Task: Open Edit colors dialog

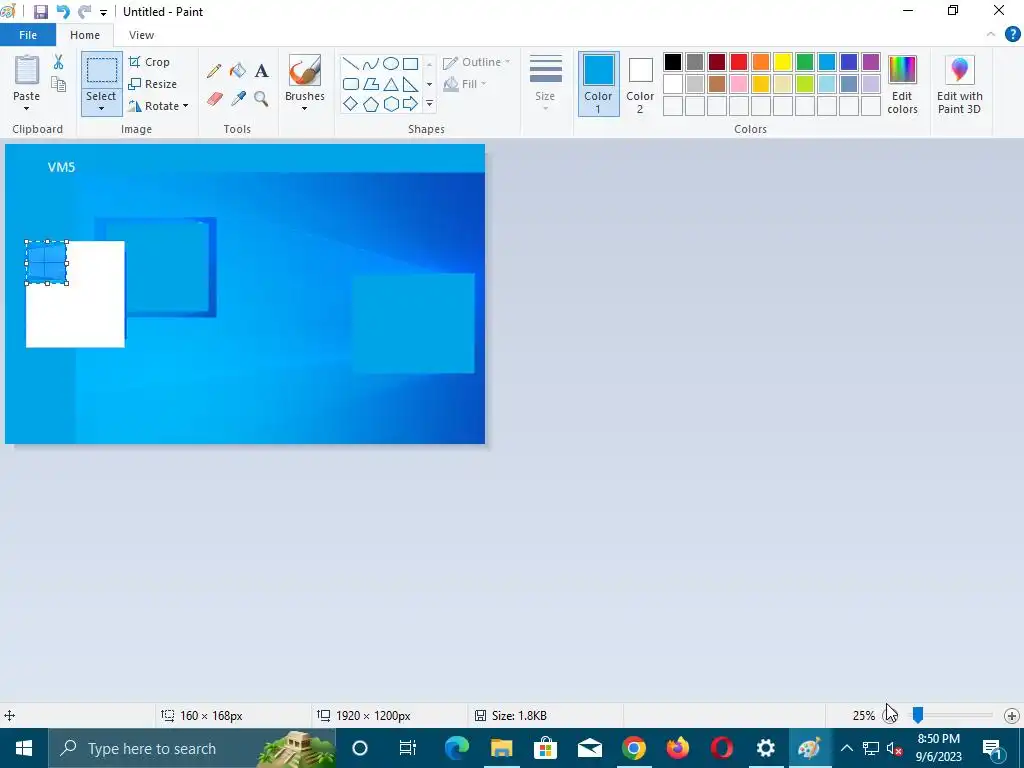Action: tap(902, 85)
